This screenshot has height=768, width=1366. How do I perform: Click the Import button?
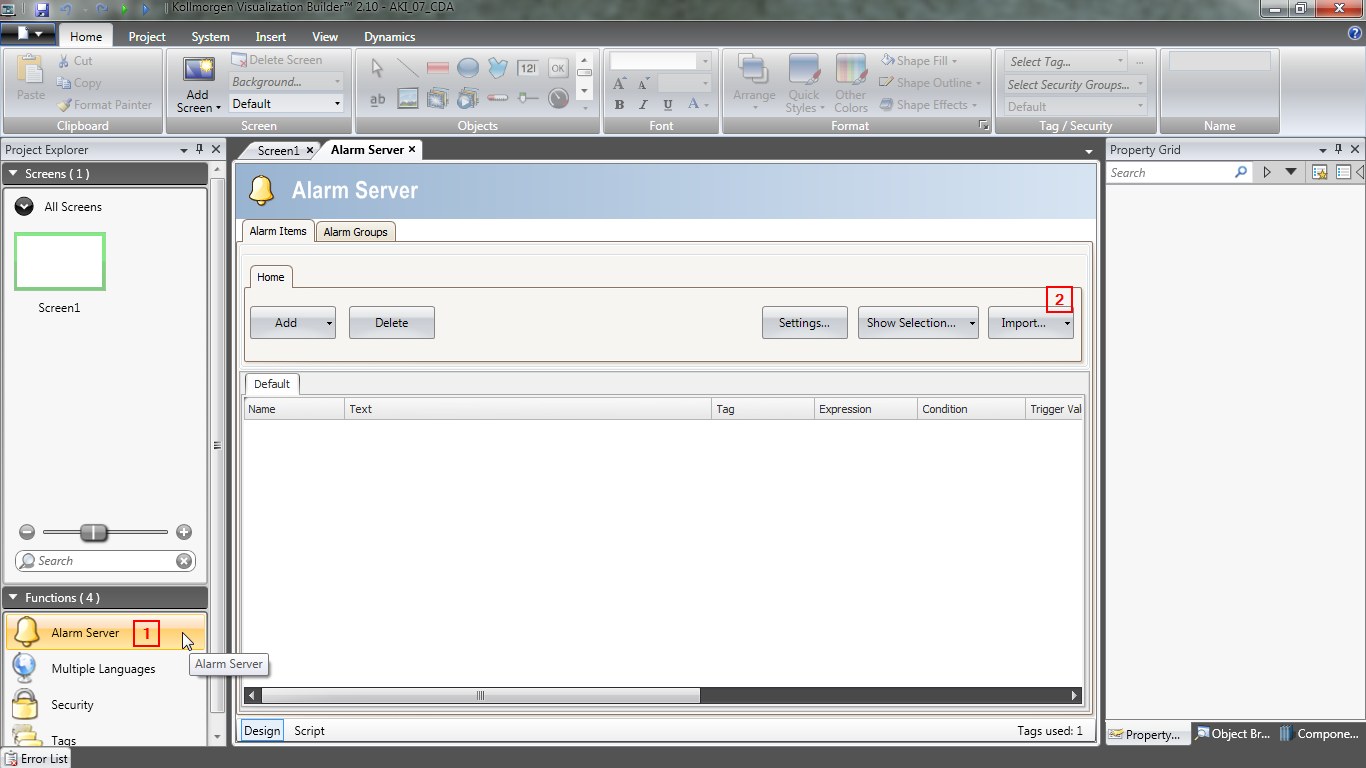[1031, 323]
